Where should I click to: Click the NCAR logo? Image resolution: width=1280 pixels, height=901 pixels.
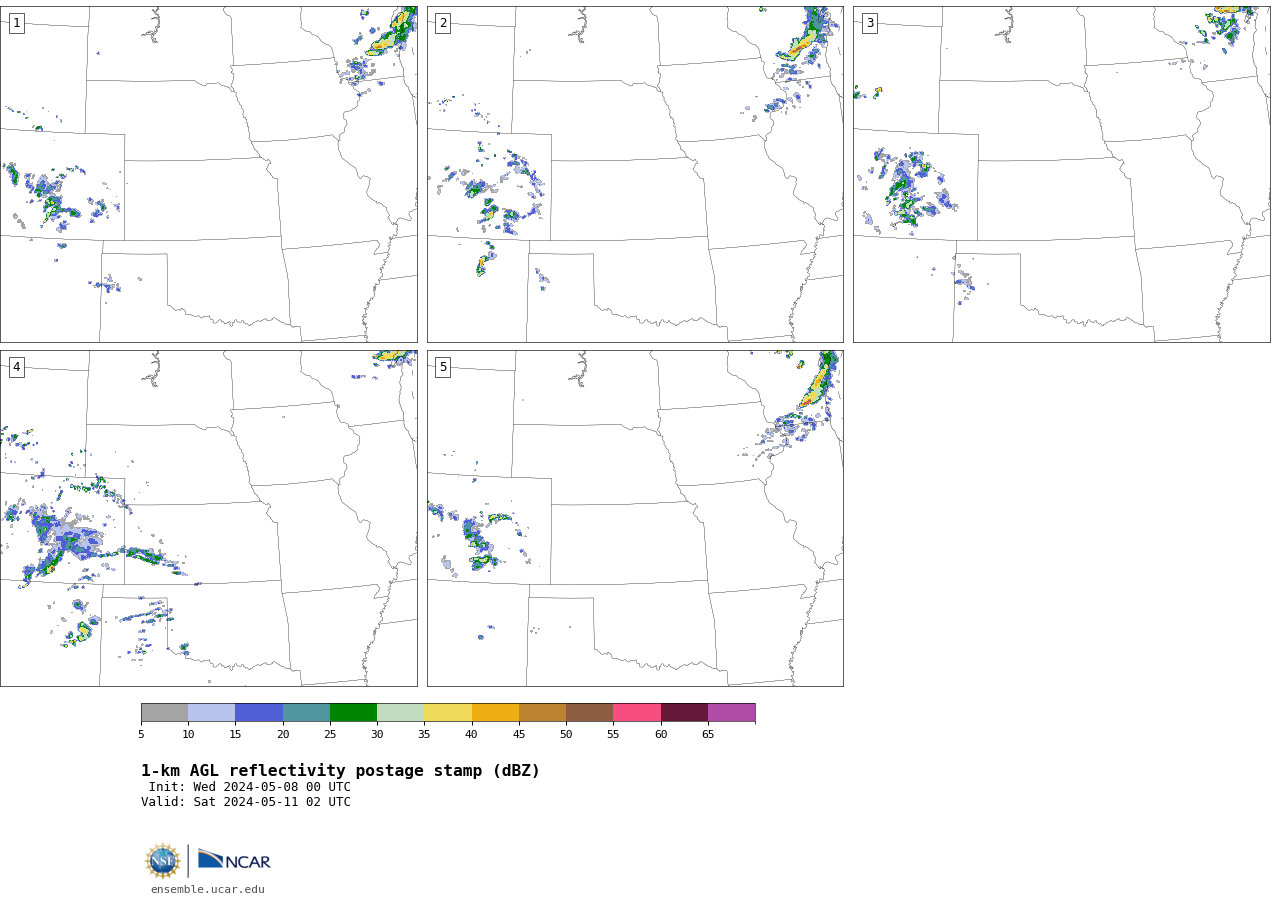click(234, 860)
